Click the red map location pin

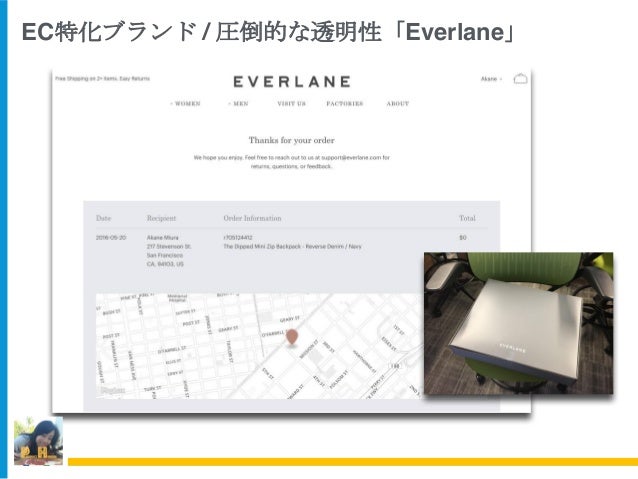[x=292, y=337]
